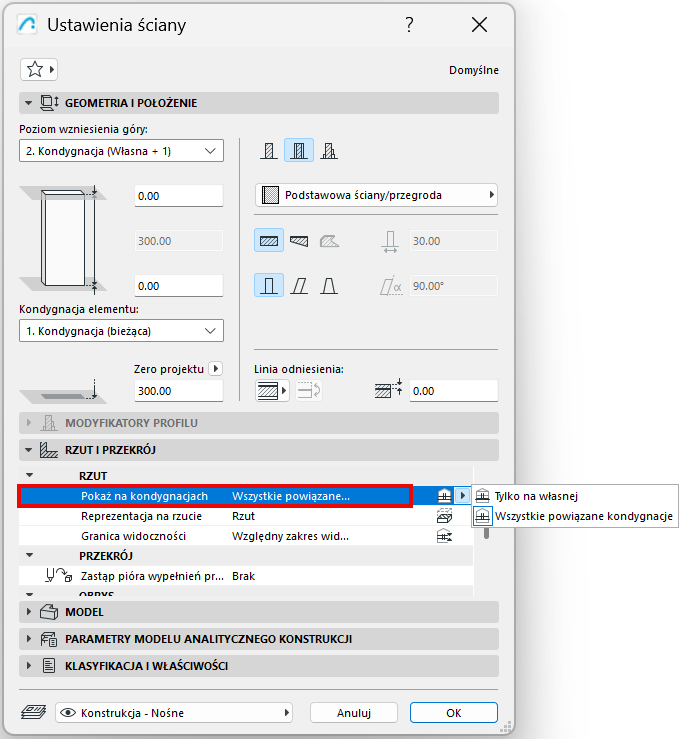This screenshot has height=739, width=681.
Task: Click the reference line offset icon
Action: [389, 389]
